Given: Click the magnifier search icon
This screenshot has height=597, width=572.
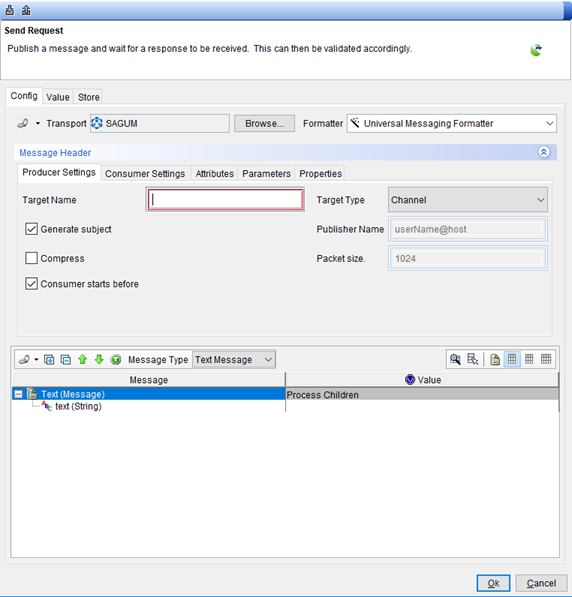Looking at the screenshot, I should [x=455, y=359].
